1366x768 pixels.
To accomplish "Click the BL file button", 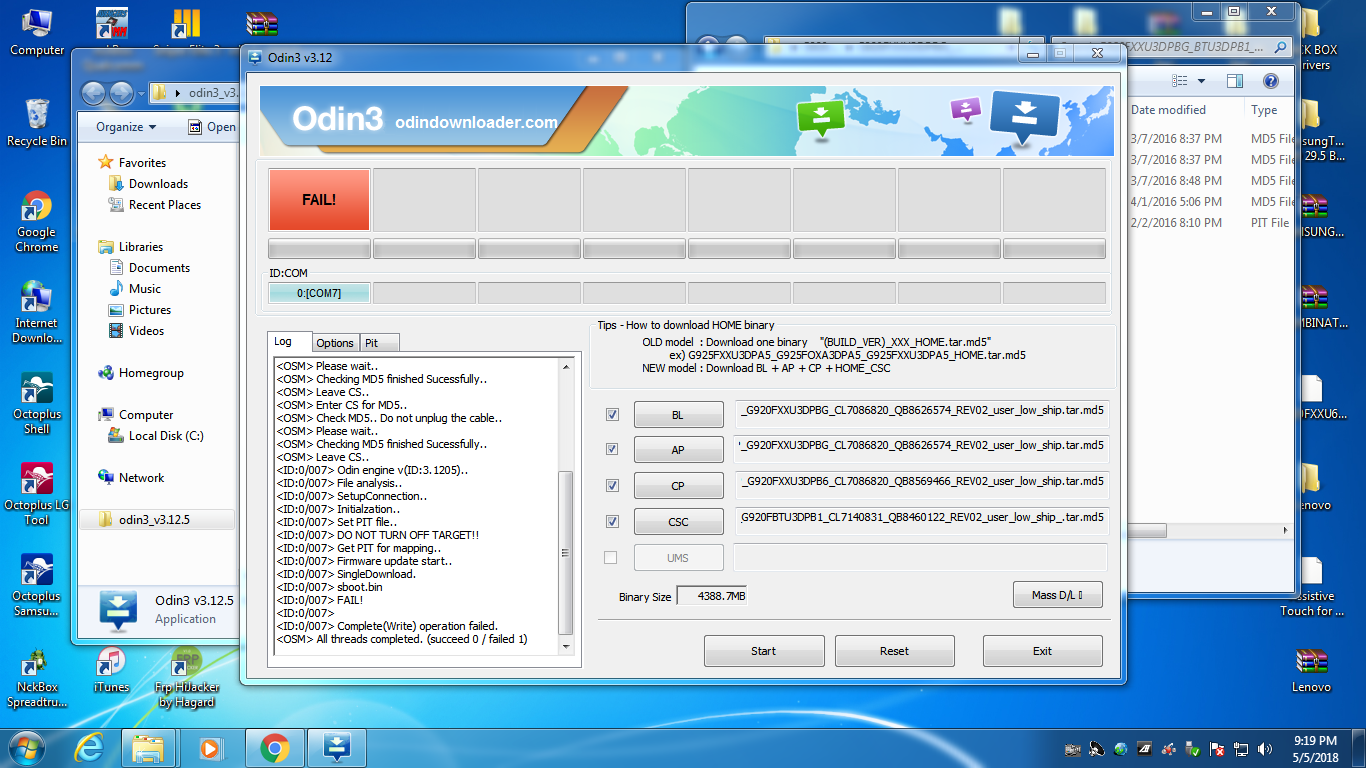I will coord(678,414).
